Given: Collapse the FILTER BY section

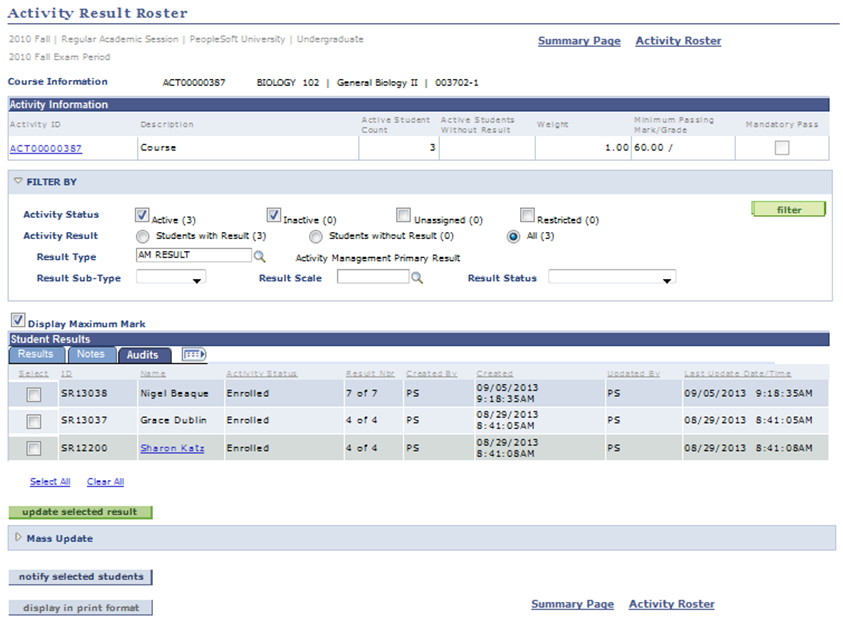Looking at the screenshot, I should (x=19, y=181).
